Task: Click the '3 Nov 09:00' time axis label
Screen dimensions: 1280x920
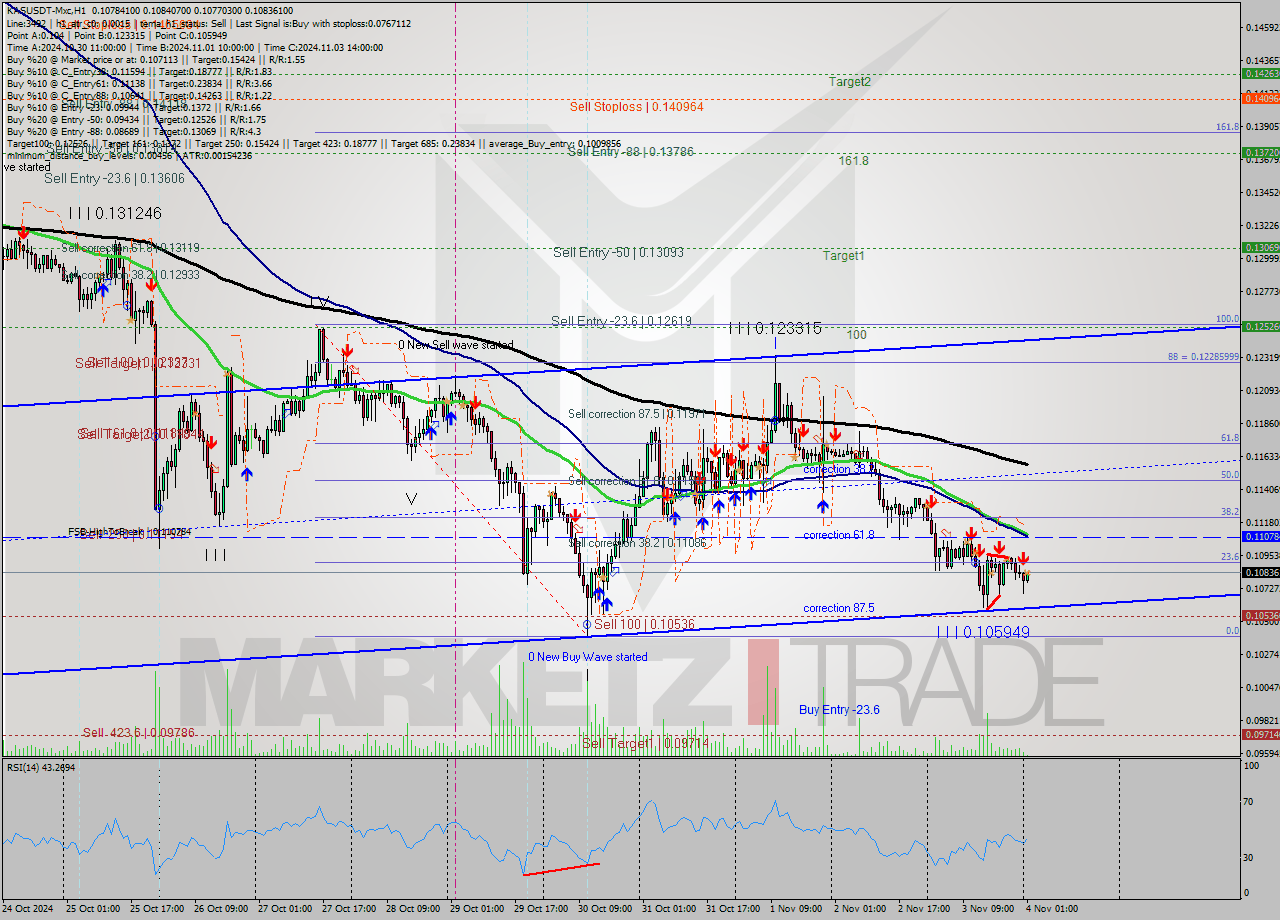Action: (x=987, y=908)
